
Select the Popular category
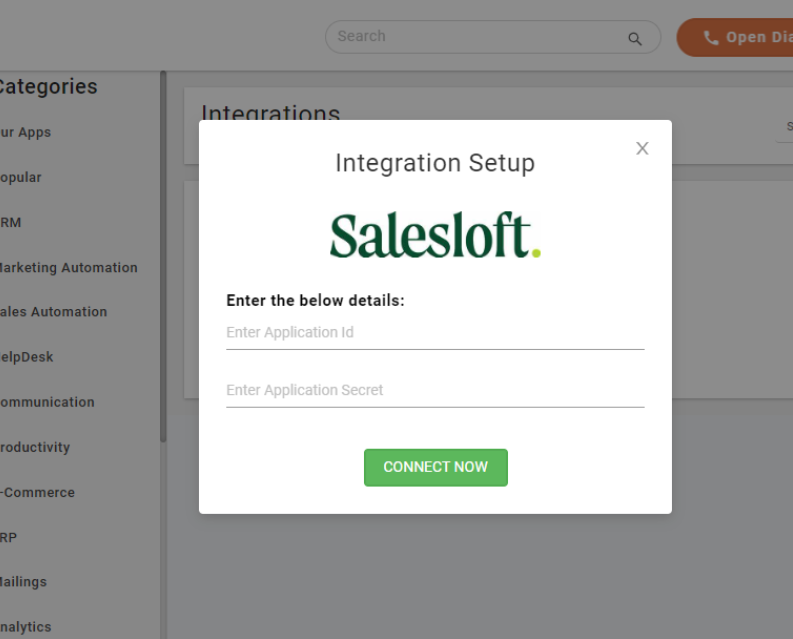click(x=21, y=177)
